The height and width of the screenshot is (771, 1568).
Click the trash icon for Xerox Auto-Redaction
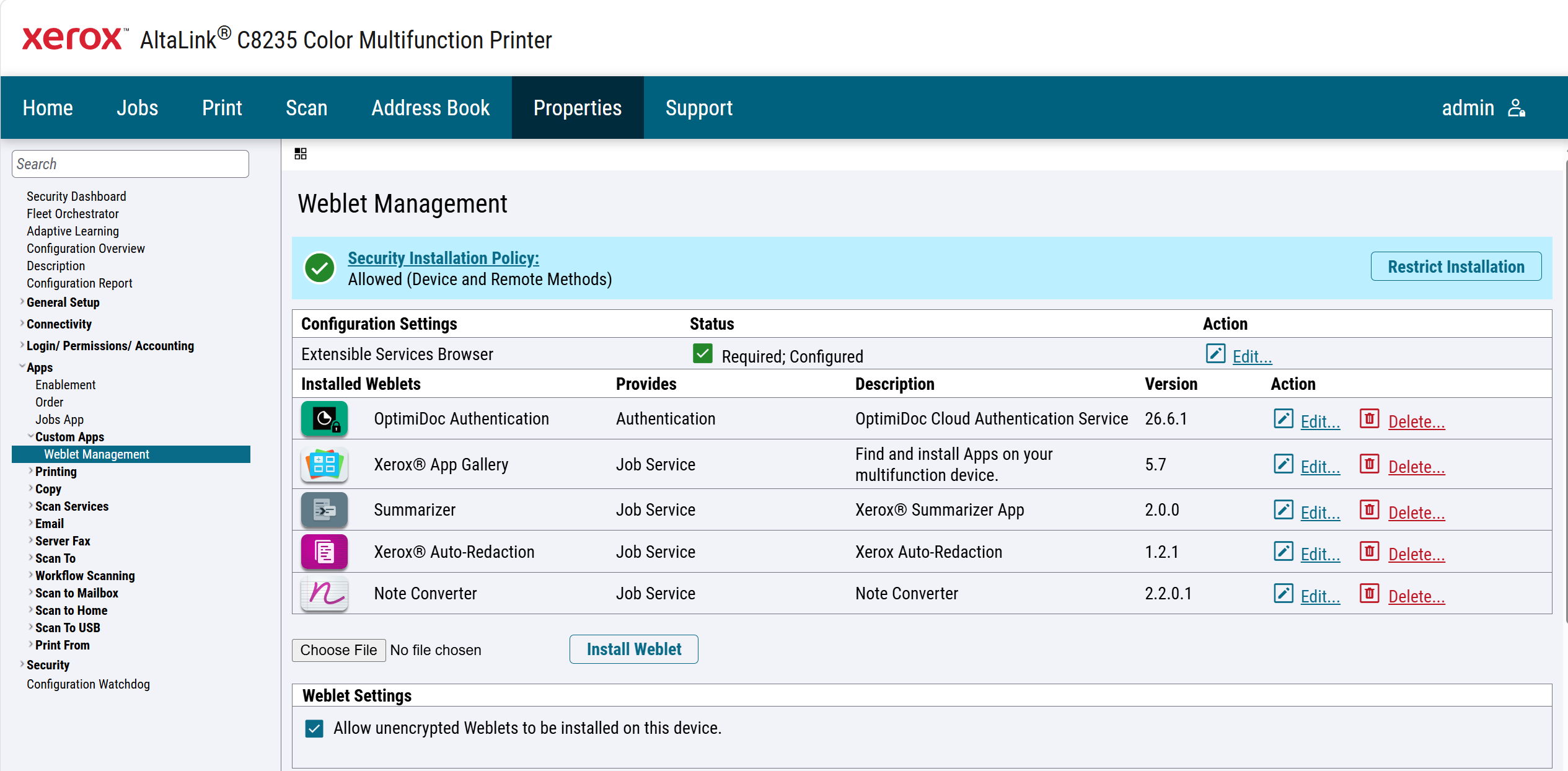1369,551
